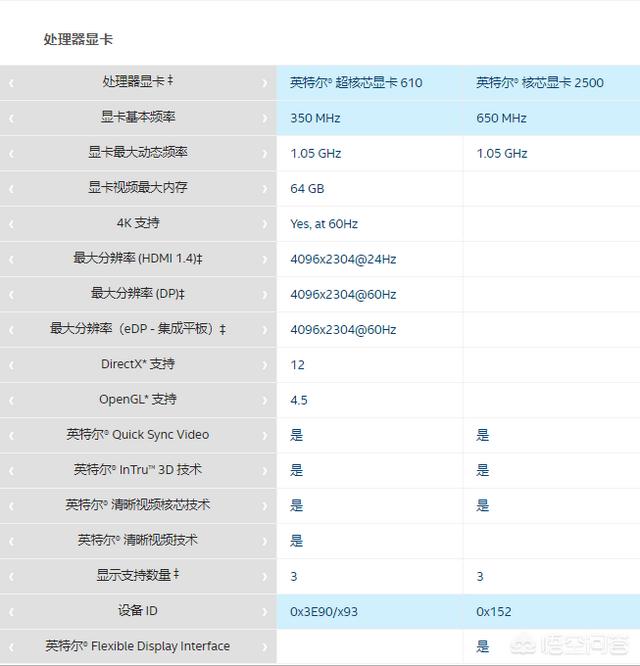Screen dimensions: 640x666
Task: Open the 4K 支持 label
Action: click(138, 223)
